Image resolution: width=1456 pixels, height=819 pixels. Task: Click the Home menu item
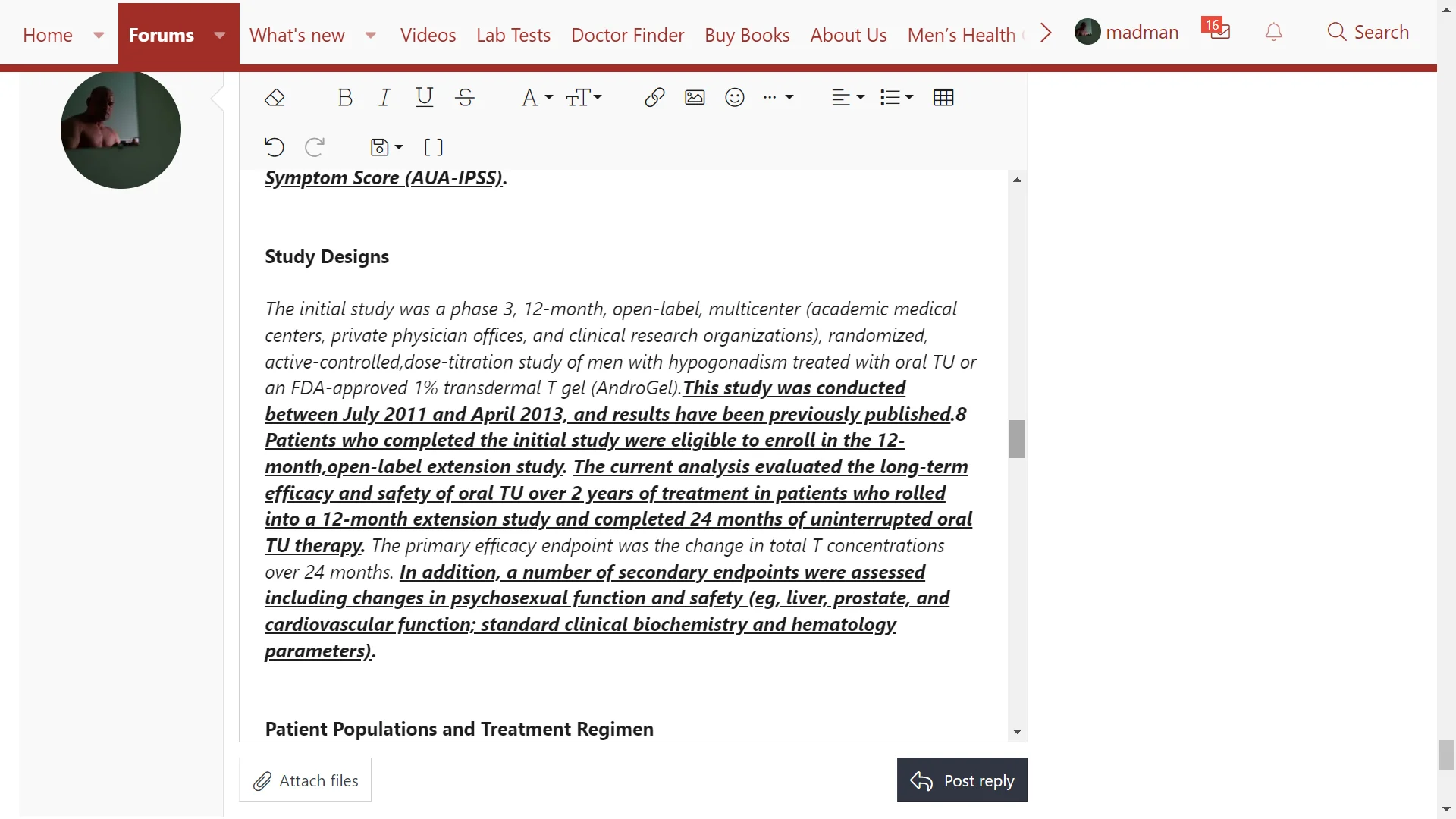(x=48, y=35)
